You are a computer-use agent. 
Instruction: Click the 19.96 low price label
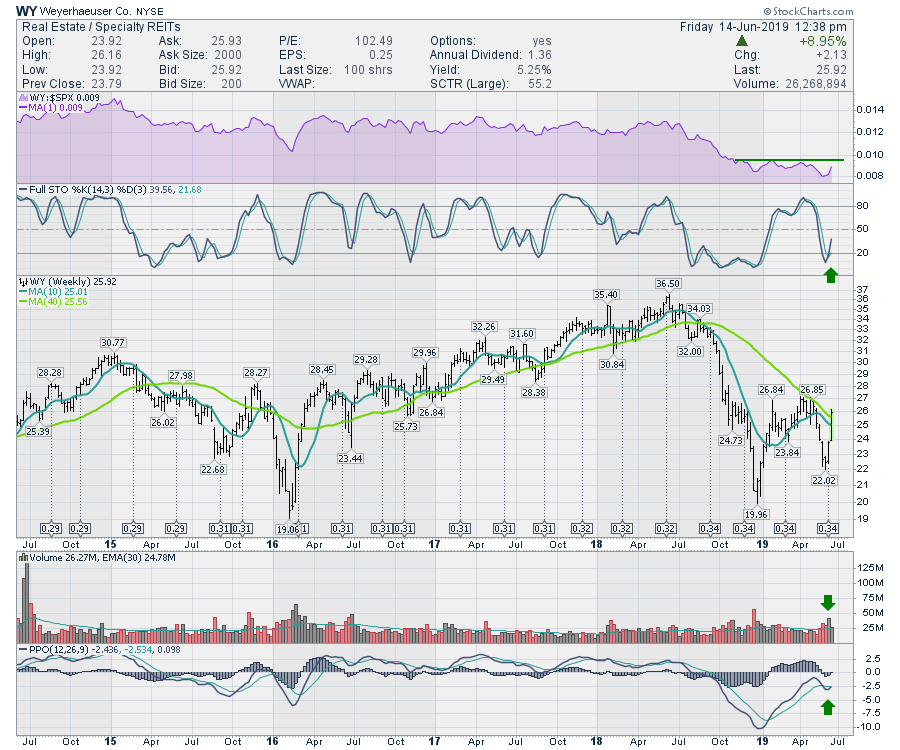756,514
